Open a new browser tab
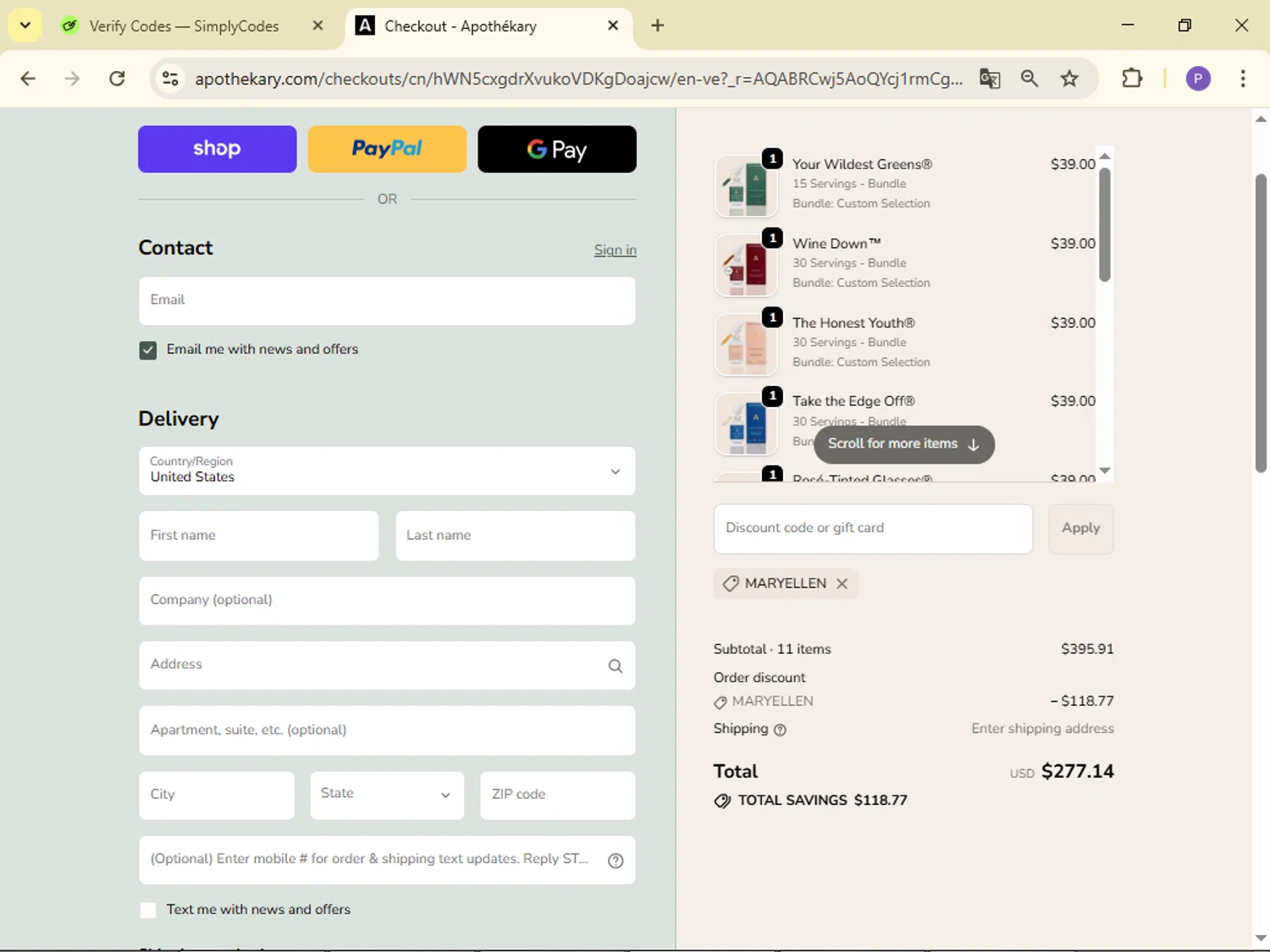 pos(658,25)
